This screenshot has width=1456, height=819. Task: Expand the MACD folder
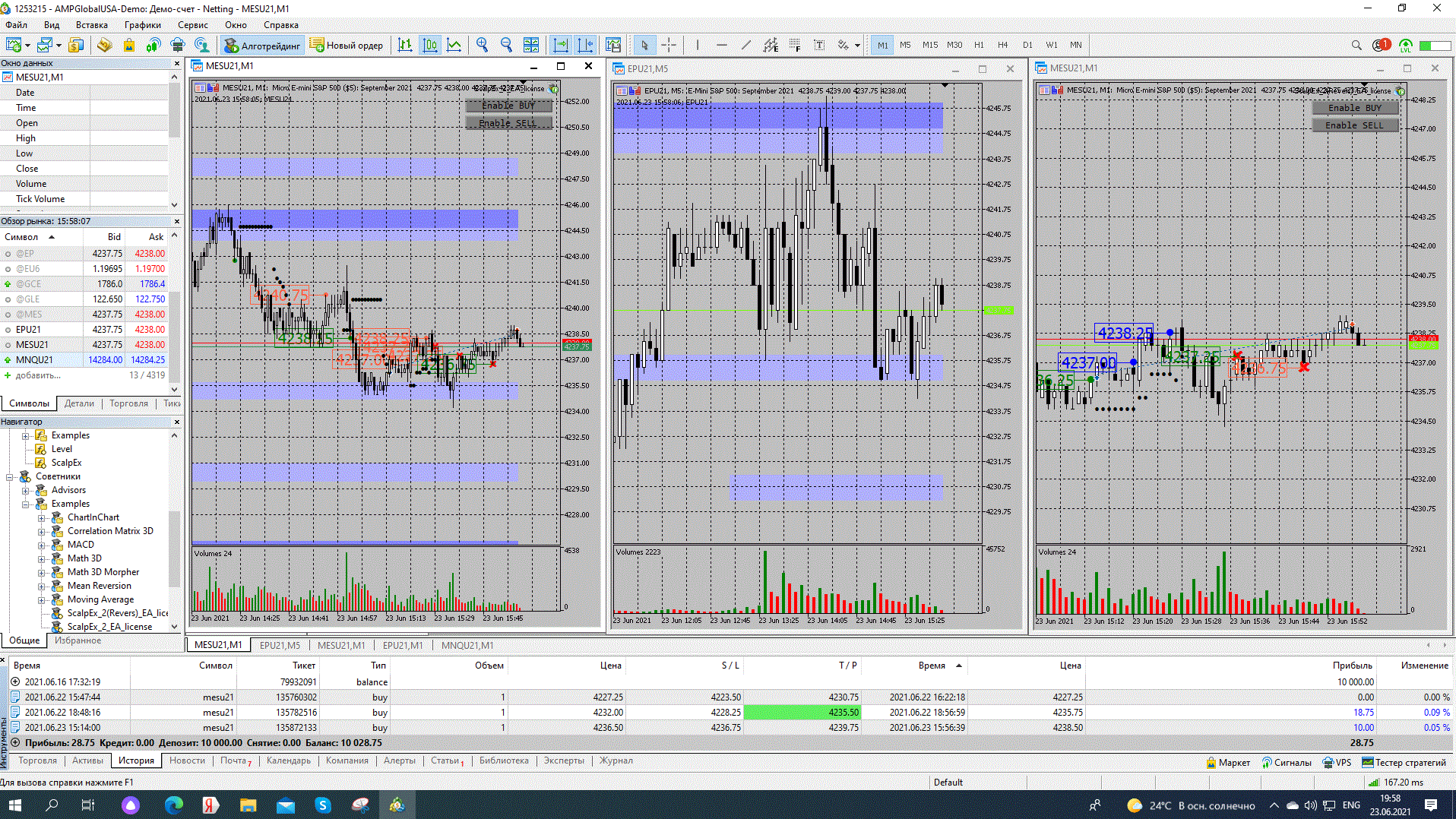pos(42,545)
